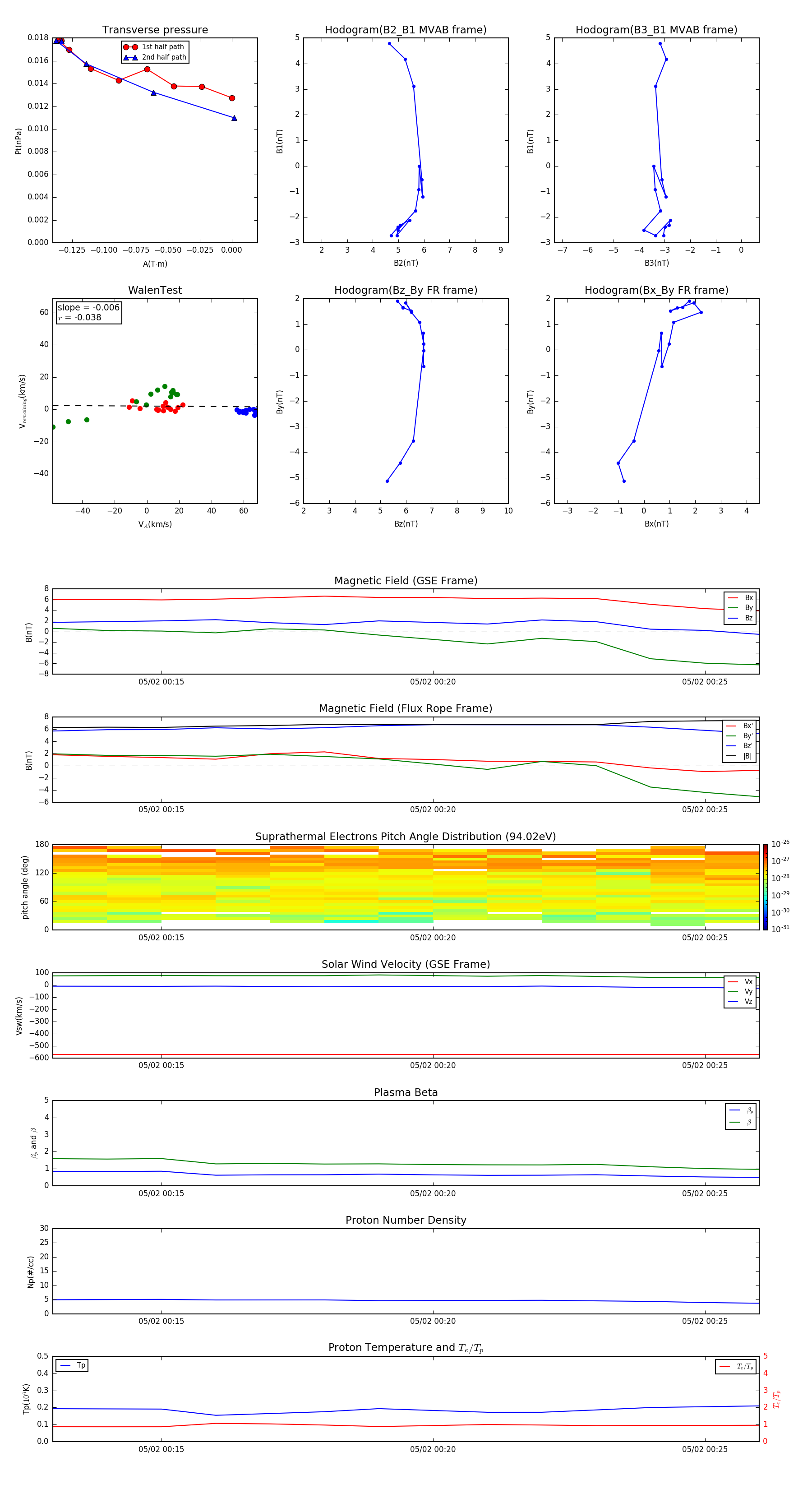This screenshot has width=812, height=1489.
Task: Click the A(T·m) x-axis label
Action: 155,264
